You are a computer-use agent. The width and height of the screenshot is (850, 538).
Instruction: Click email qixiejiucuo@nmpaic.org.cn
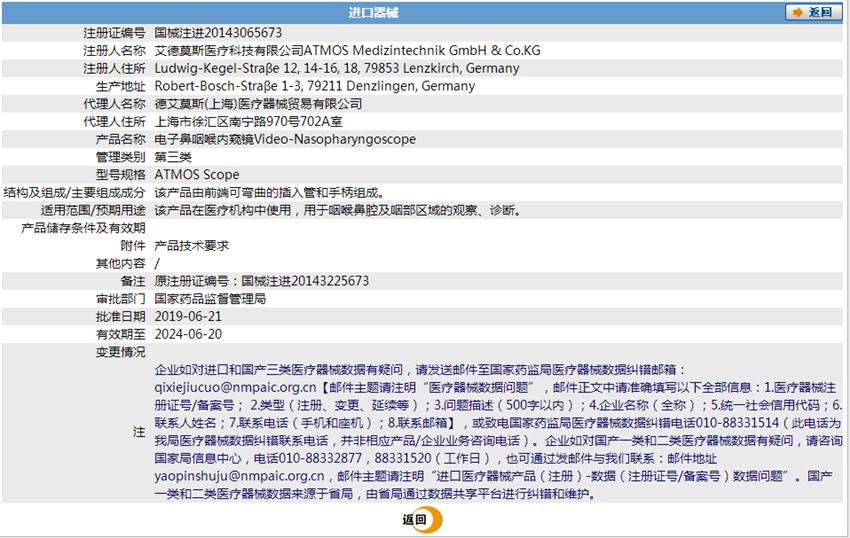tap(235, 387)
